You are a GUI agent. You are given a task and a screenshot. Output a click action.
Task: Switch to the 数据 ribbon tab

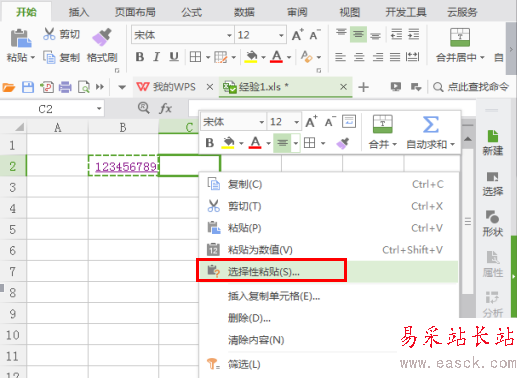pyautogui.click(x=244, y=12)
